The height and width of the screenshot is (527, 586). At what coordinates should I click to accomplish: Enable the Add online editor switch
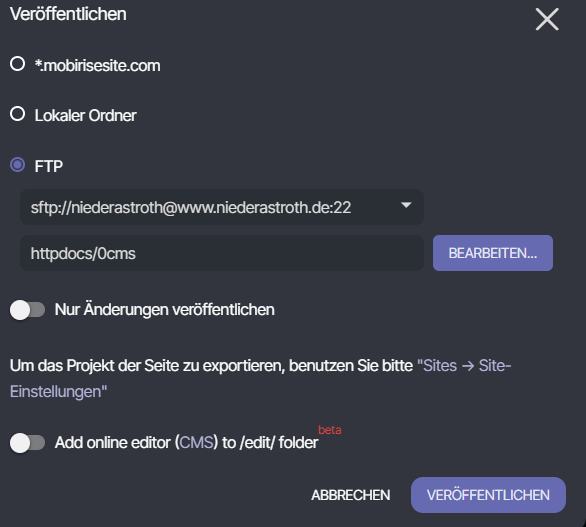tap(27, 443)
